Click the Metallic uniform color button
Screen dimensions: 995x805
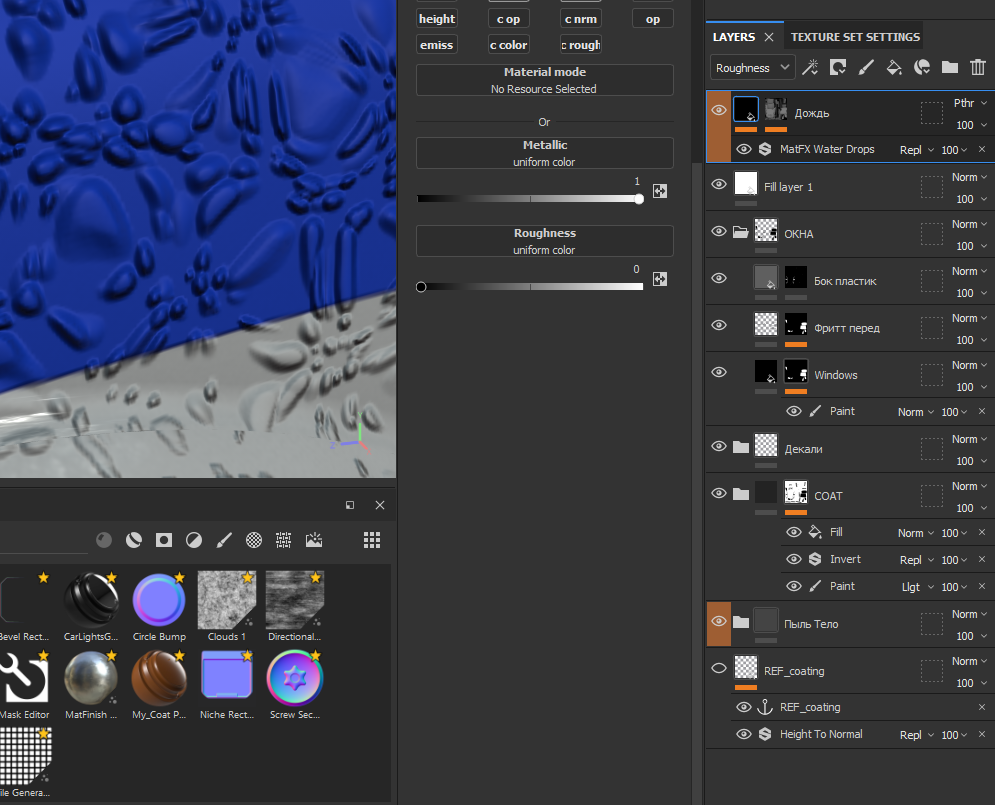click(544, 153)
